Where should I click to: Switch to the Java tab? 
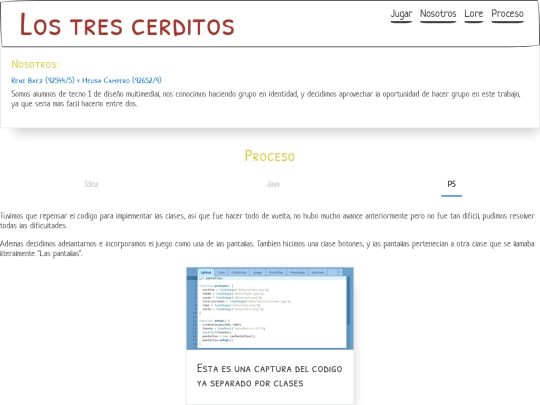click(x=272, y=184)
